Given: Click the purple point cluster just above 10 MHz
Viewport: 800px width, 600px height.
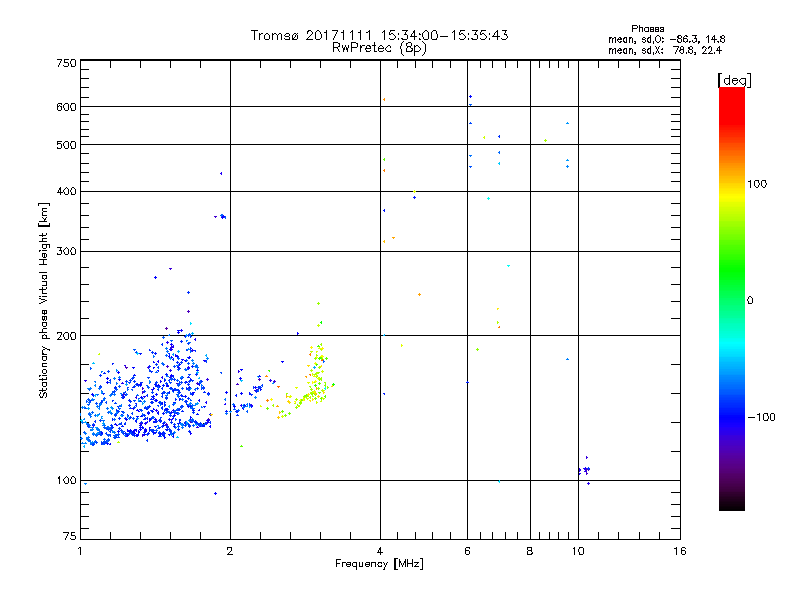Looking at the screenshot, I should click(585, 470).
